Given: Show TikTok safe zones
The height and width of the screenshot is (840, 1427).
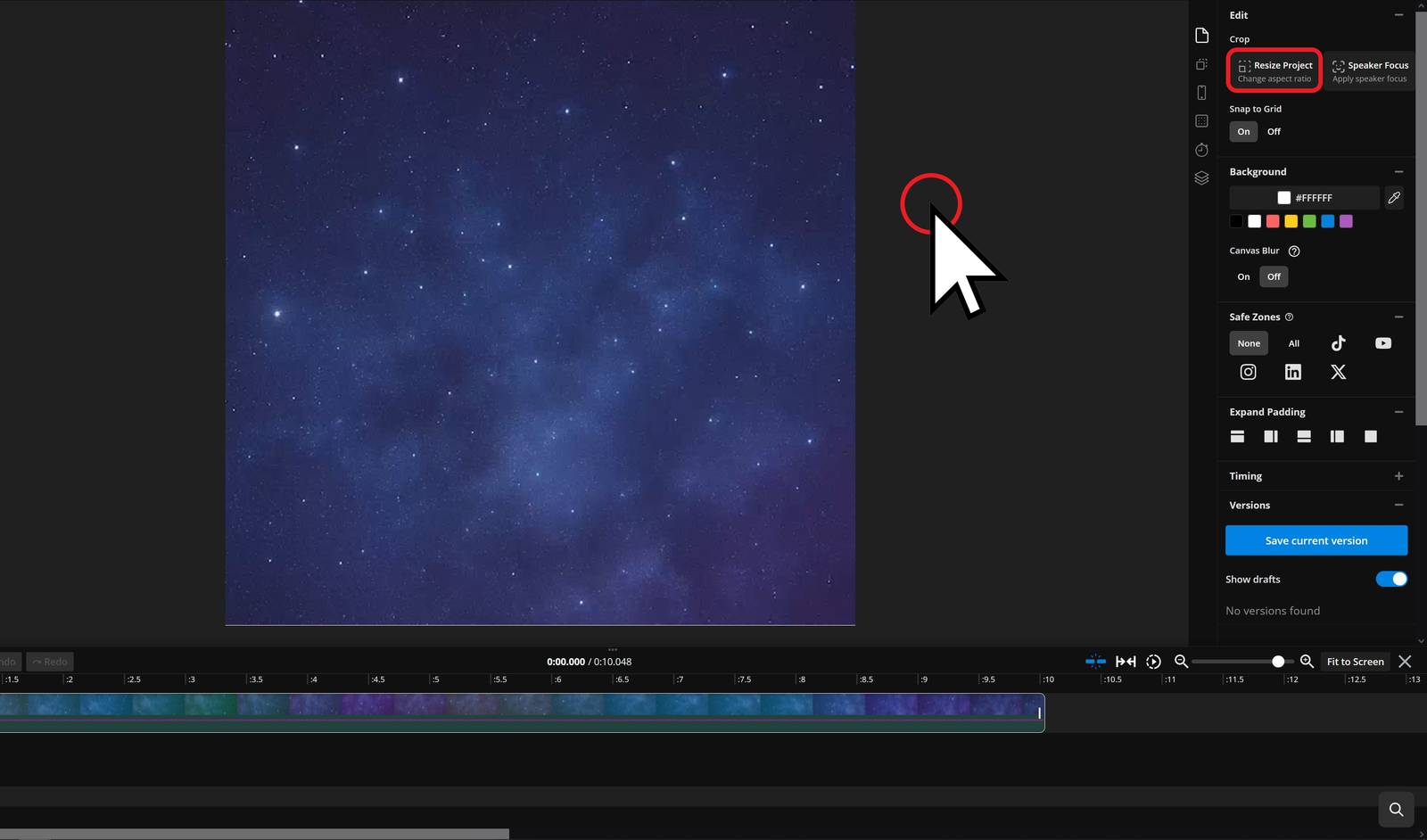Looking at the screenshot, I should pos(1338,342).
